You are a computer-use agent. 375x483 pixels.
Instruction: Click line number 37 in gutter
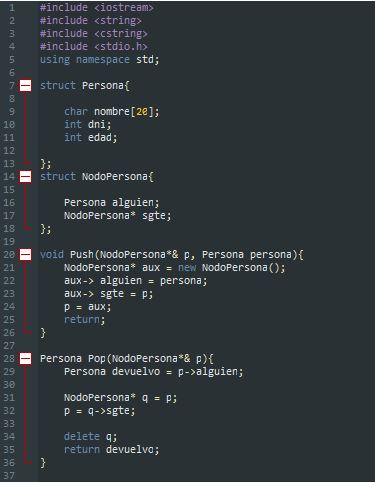tap(9, 476)
